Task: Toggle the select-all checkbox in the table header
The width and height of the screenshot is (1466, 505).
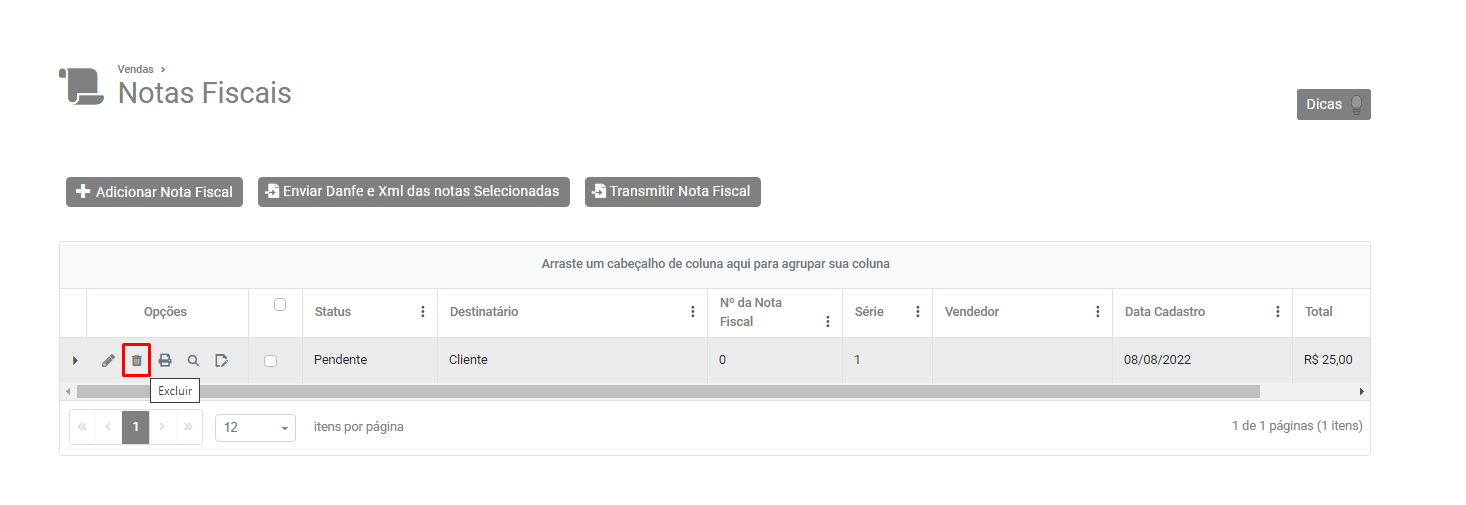Action: point(280,305)
